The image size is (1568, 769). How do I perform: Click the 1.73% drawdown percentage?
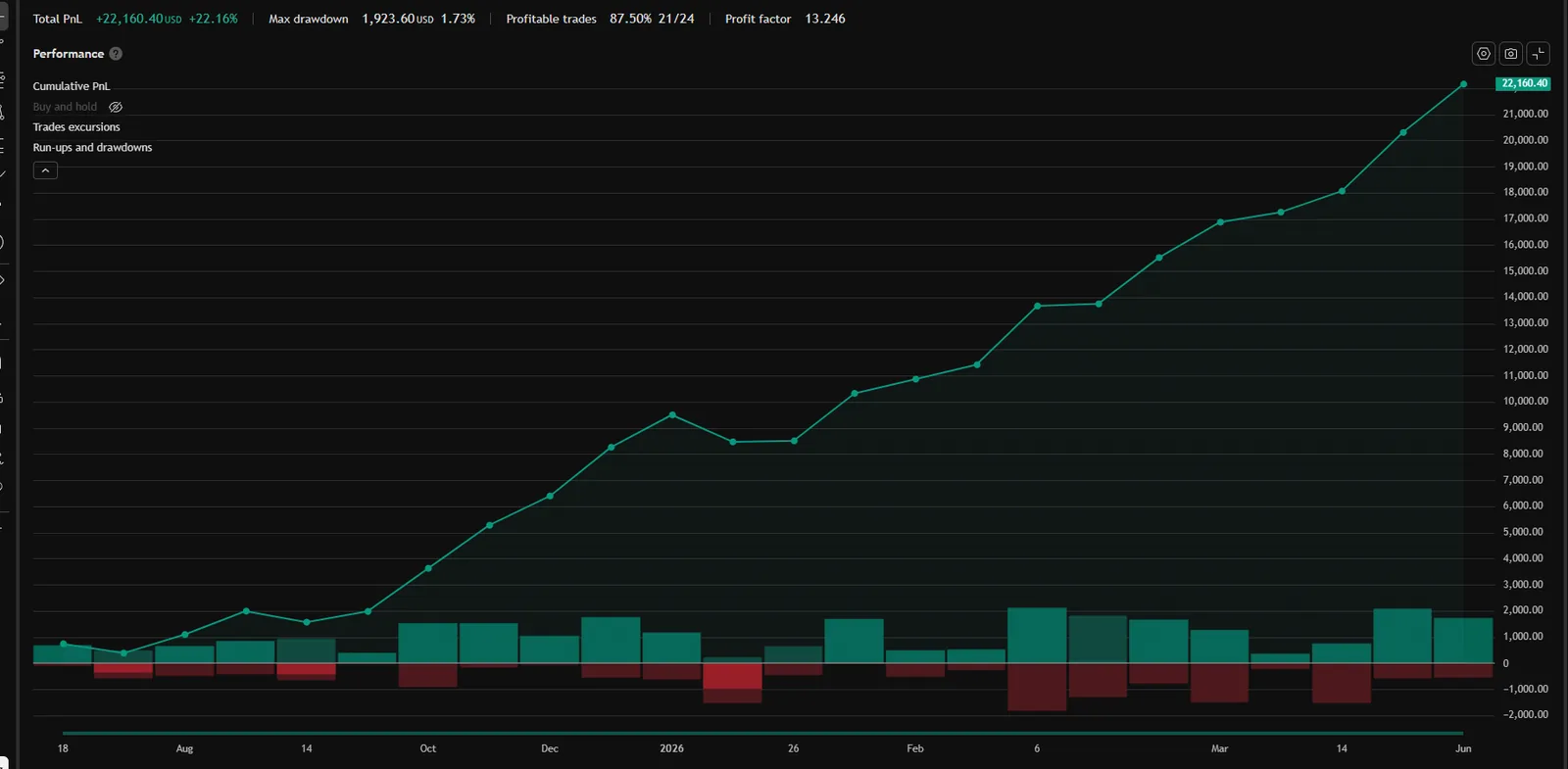coord(458,19)
